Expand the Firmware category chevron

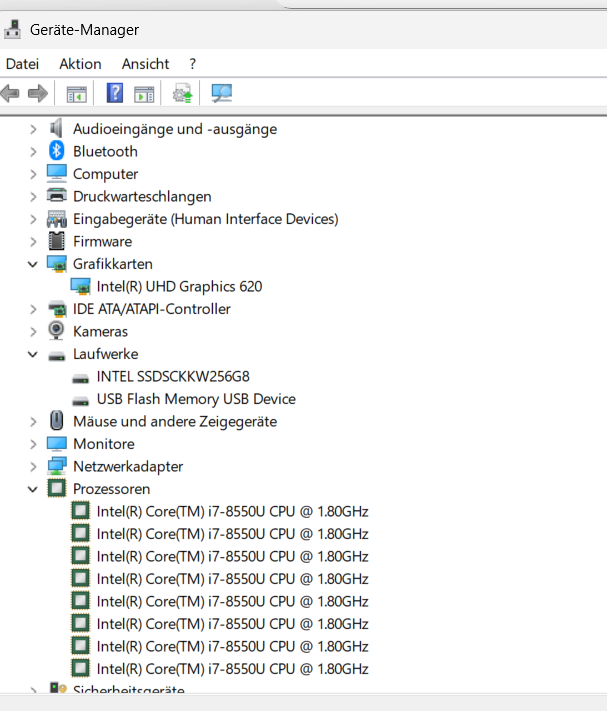click(33, 242)
